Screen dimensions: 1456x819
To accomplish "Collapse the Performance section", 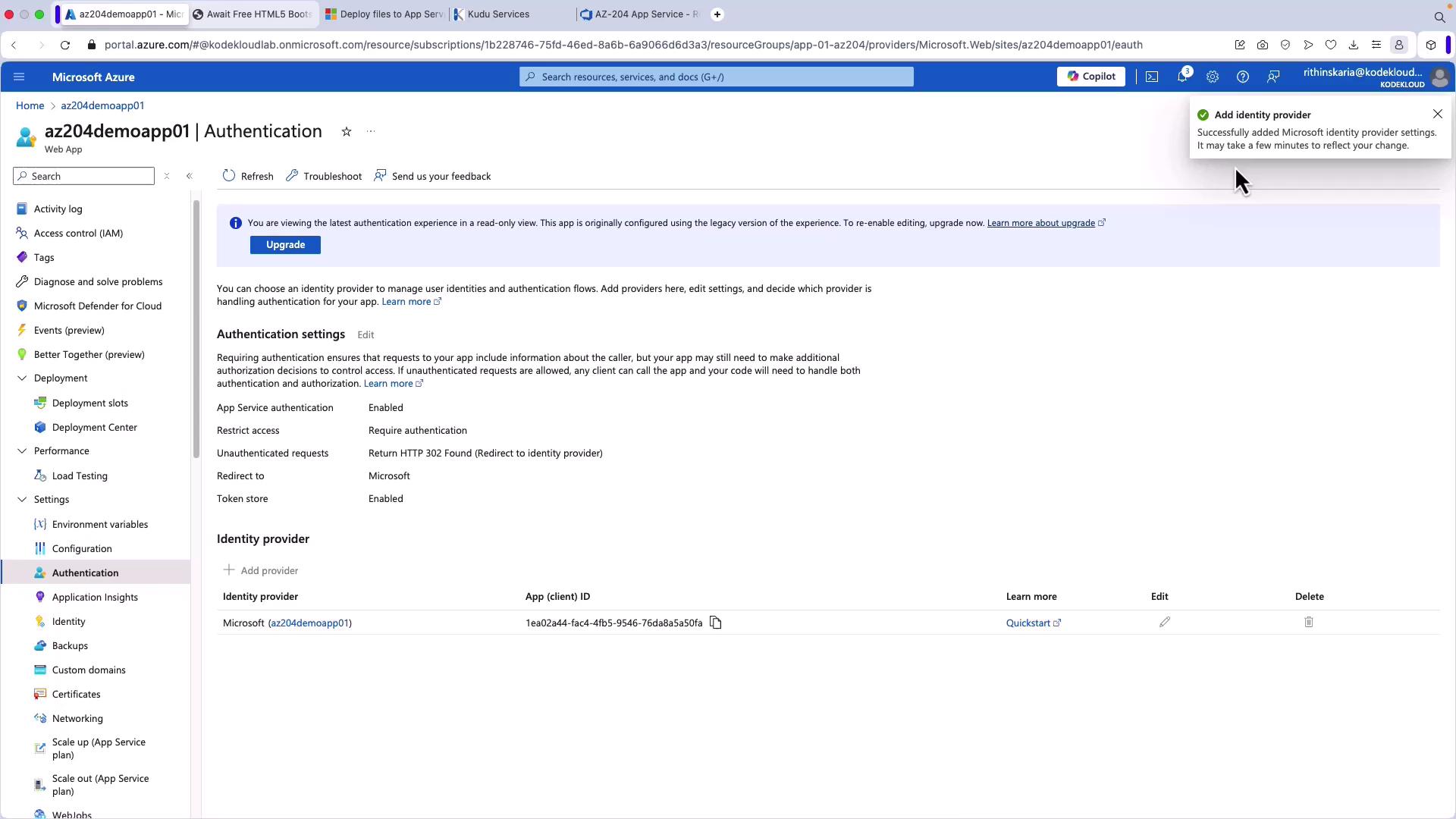I will tap(22, 451).
